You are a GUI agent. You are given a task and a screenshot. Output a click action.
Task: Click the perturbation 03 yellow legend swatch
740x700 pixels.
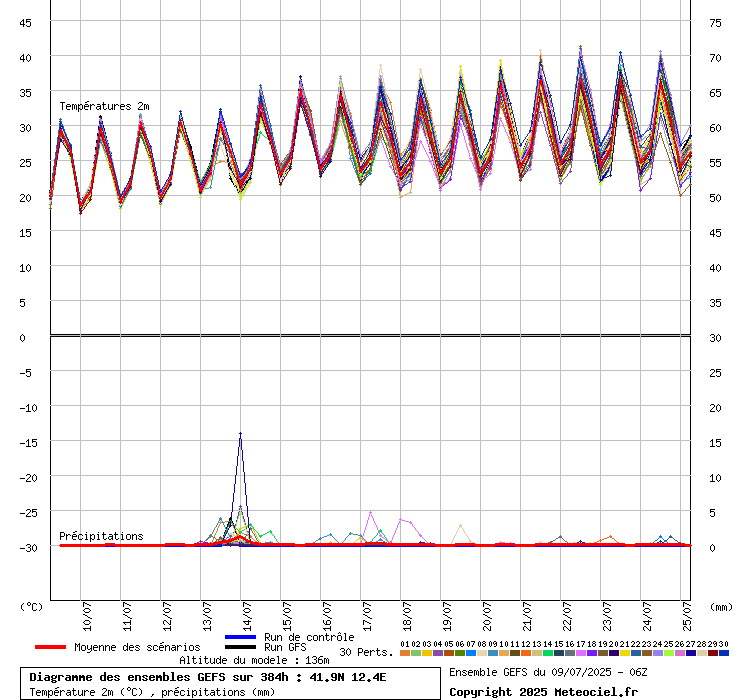coord(427,653)
